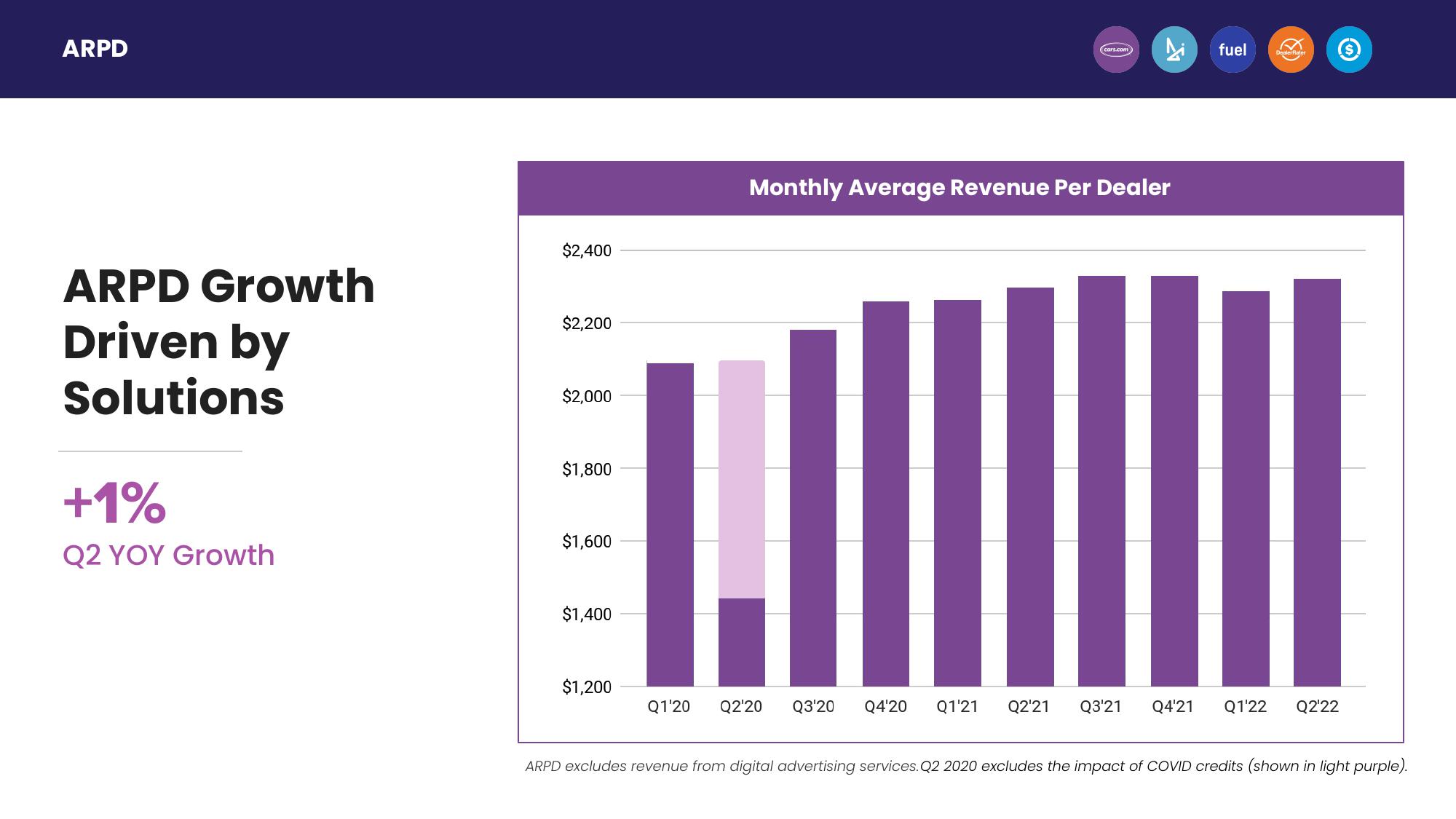Click the ARPD header title
The image size is (1456, 819).
(95, 49)
